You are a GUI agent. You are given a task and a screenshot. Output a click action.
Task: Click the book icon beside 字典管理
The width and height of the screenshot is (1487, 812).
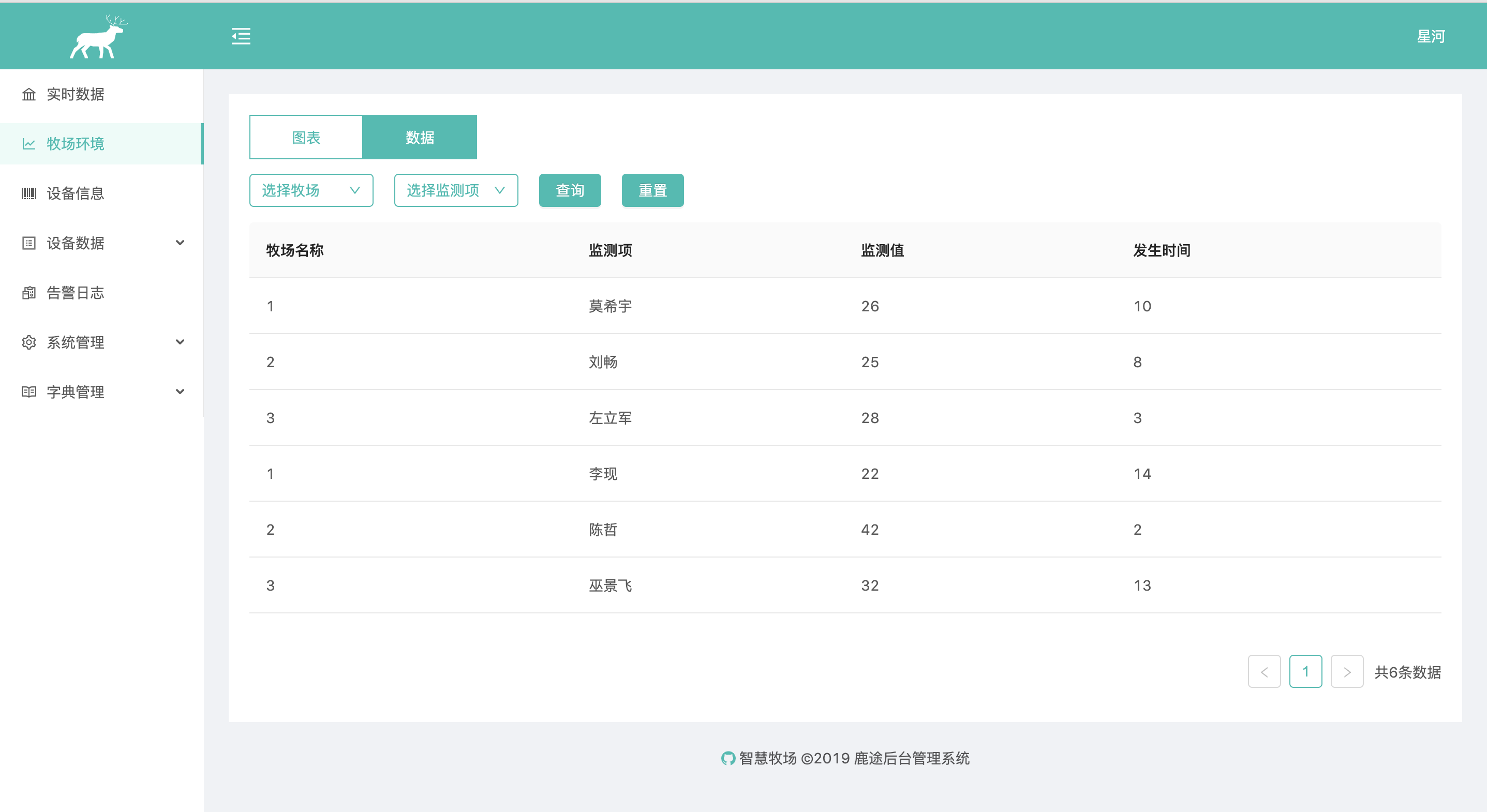[x=29, y=392]
